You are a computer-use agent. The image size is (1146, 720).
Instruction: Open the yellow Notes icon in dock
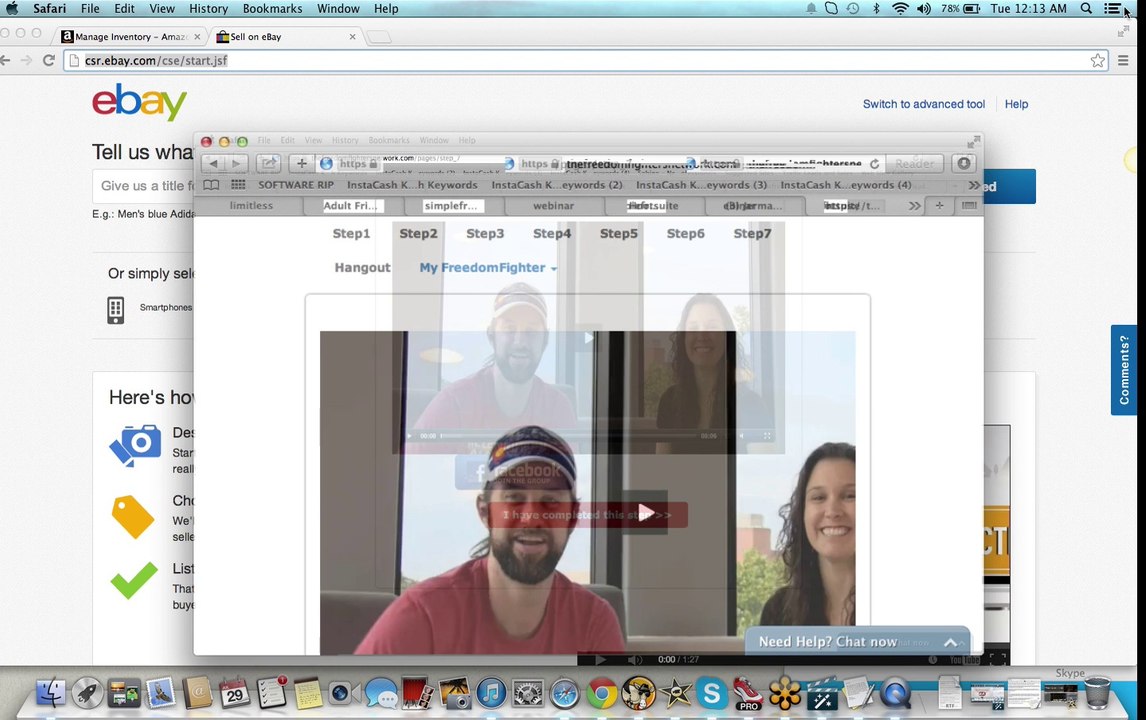click(x=308, y=692)
